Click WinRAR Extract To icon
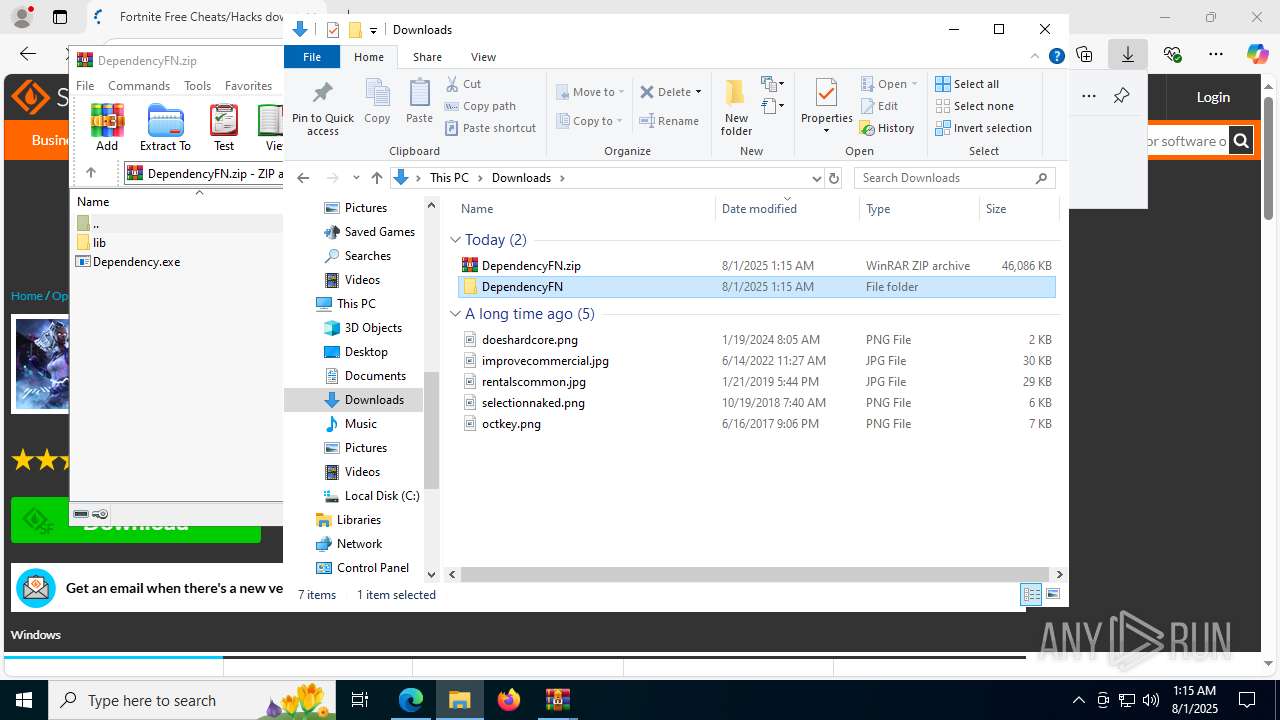Screen dimensions: 1280x720 pos(165,128)
